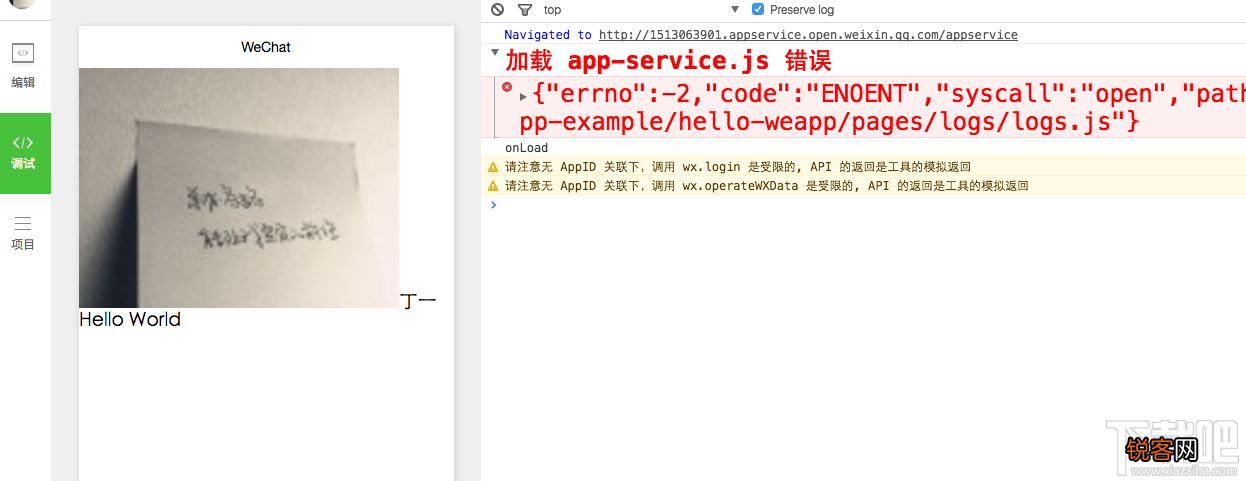The height and width of the screenshot is (481, 1246).
Task: Click the sticky note image in simulator
Action: pyautogui.click(x=239, y=188)
